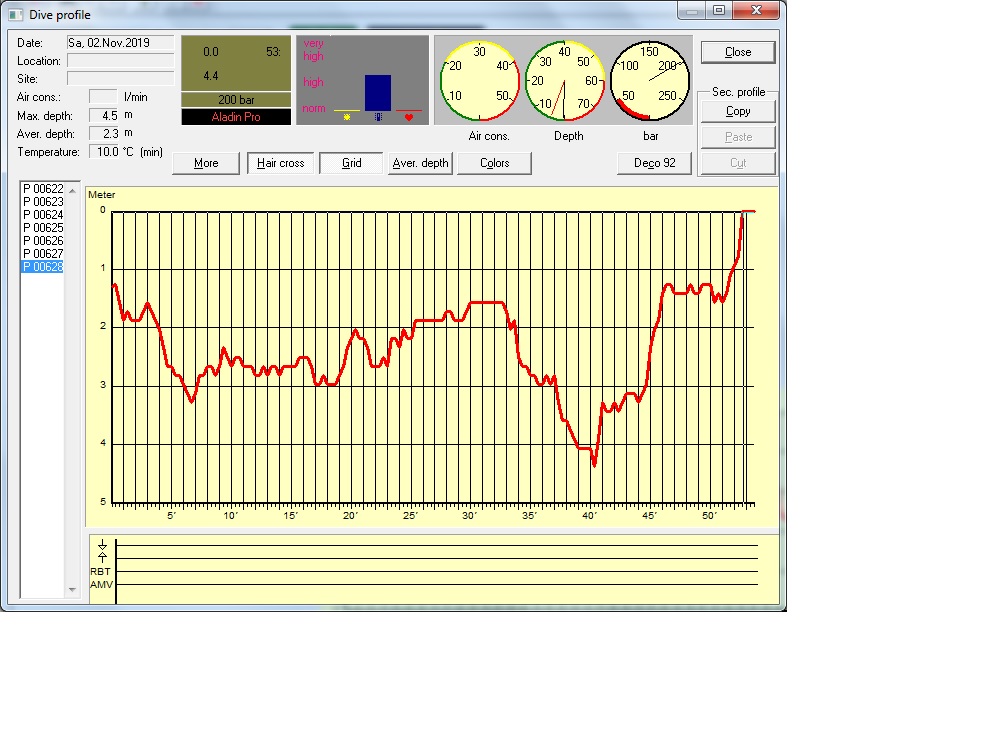Click the blue workload bar
This screenshot has width=1000, height=750.
click(378, 93)
